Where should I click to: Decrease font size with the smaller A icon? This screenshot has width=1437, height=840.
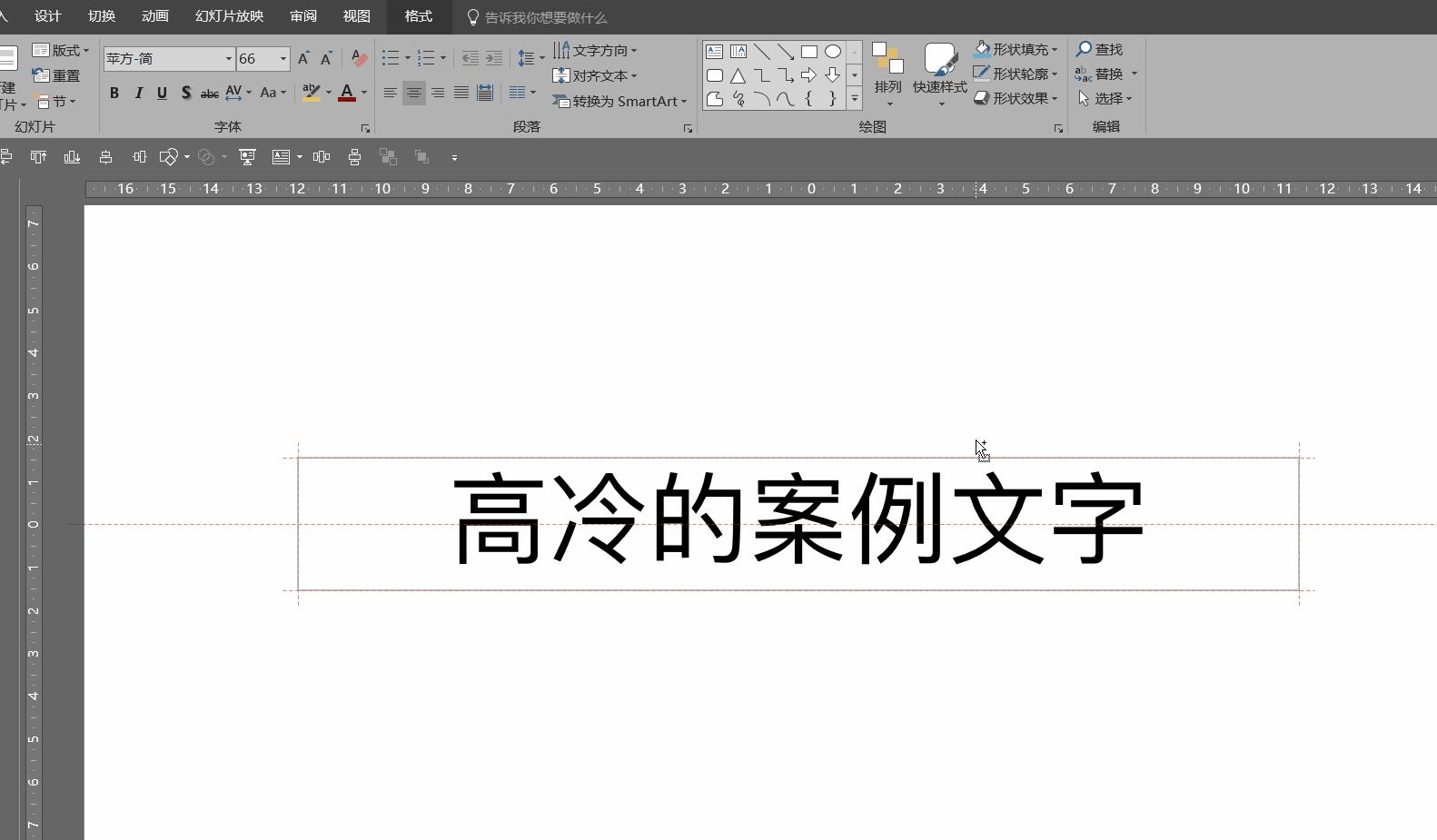pos(326,58)
